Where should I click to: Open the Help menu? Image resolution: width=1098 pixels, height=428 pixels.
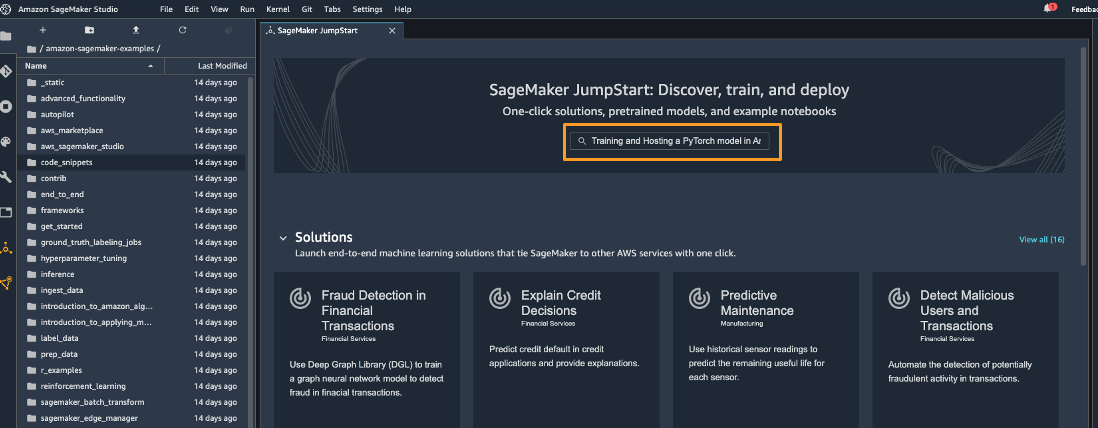point(403,9)
